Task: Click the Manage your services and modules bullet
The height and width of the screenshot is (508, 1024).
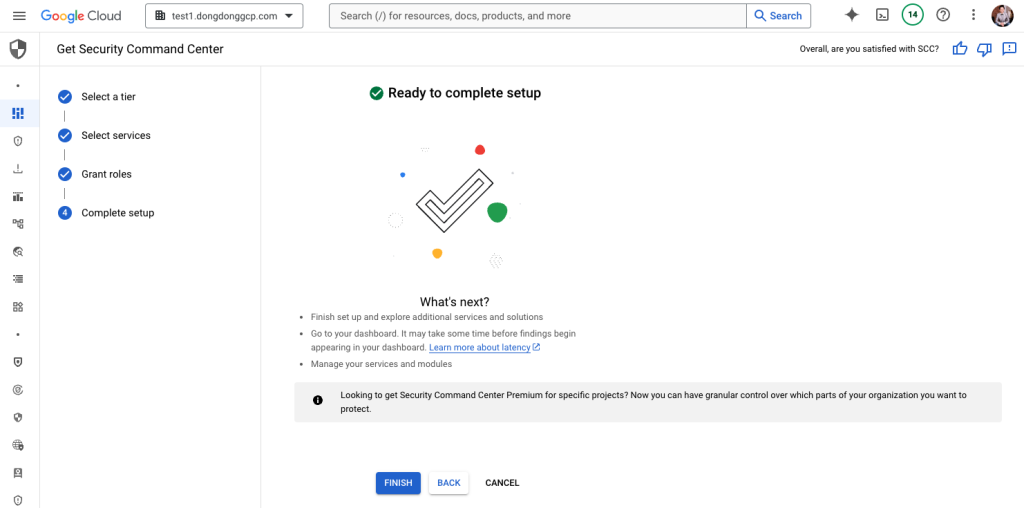Action: click(381, 364)
